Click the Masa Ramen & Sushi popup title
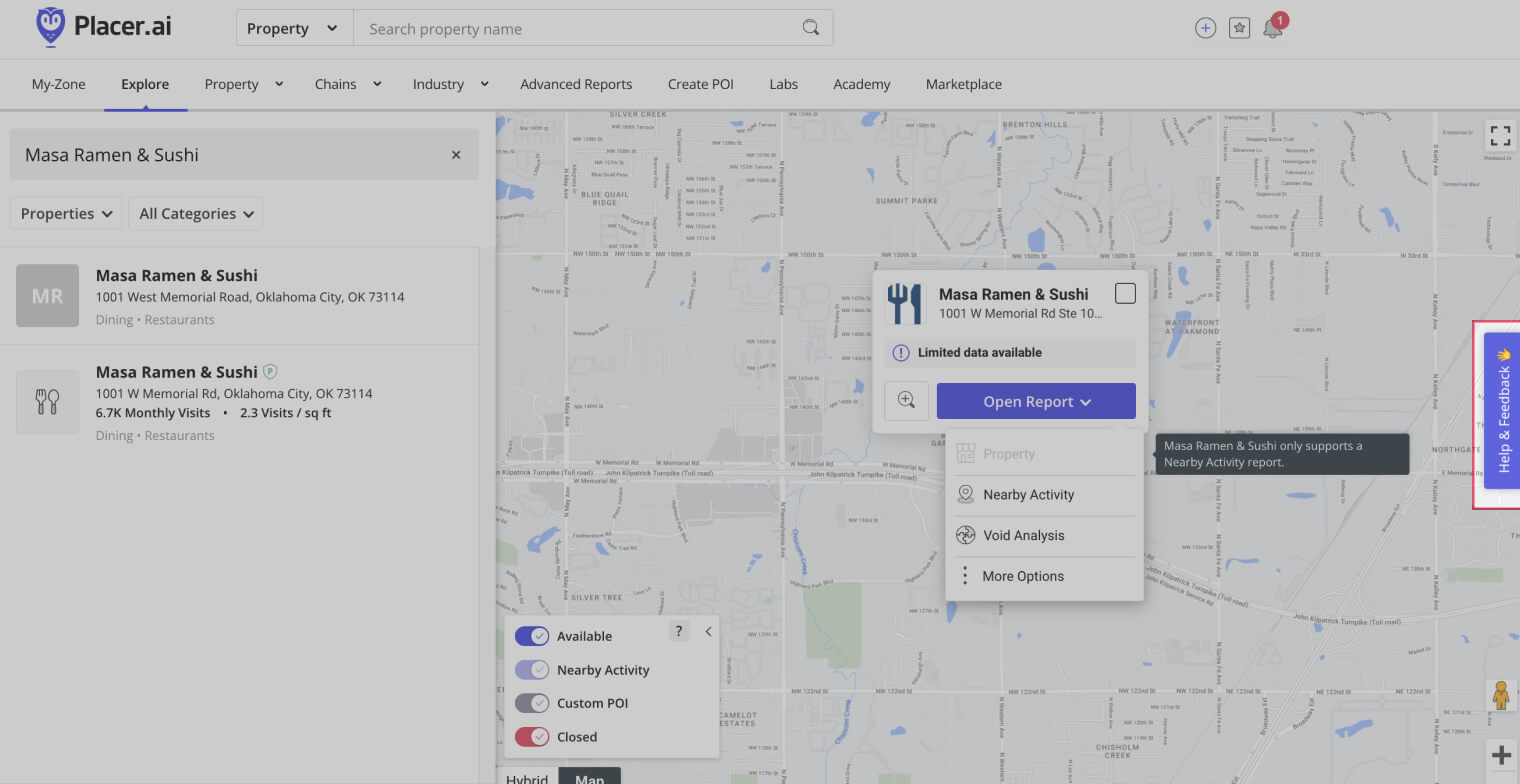 pyautogui.click(x=1013, y=294)
